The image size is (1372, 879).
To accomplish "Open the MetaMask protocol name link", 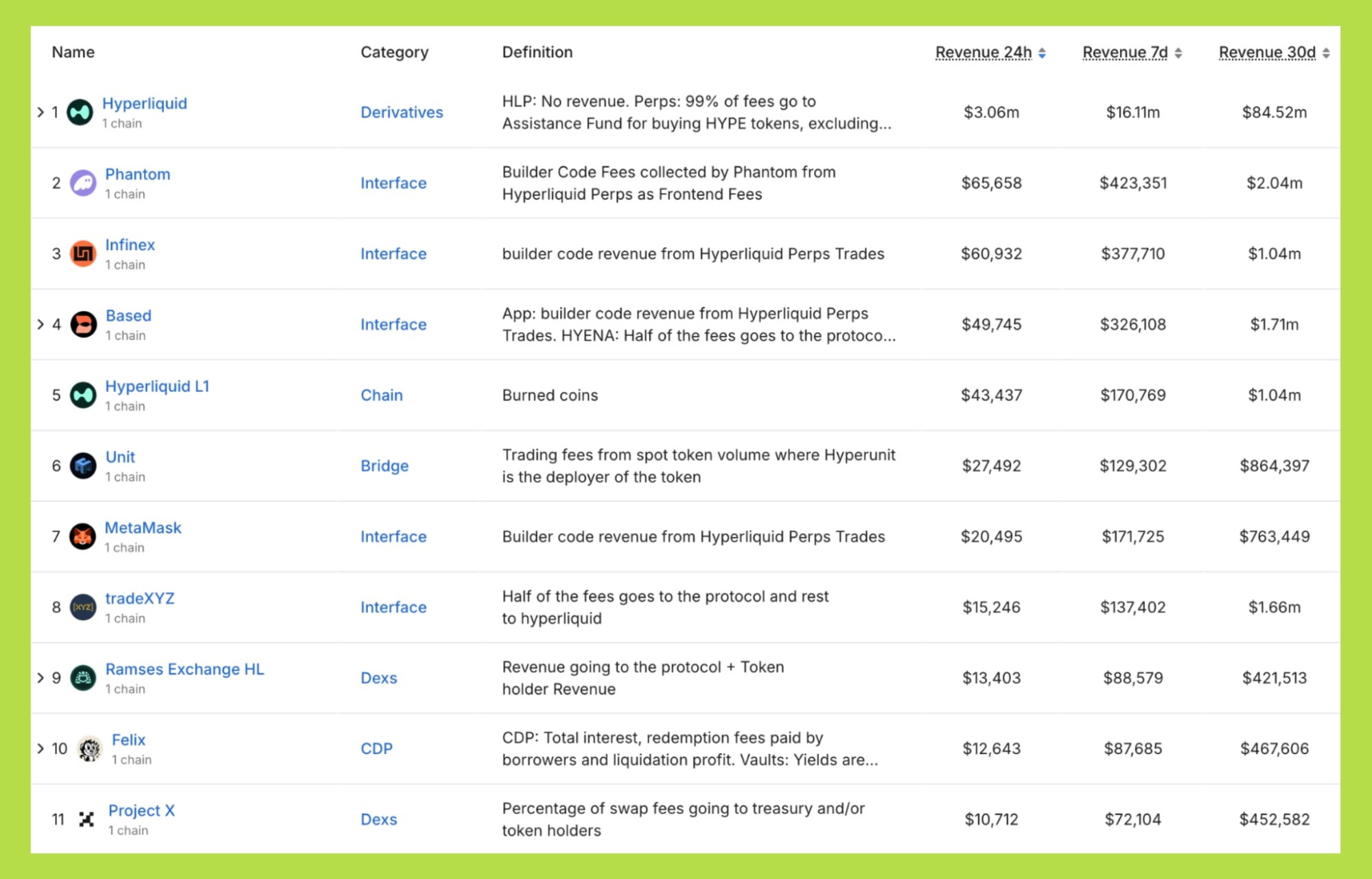I will click(143, 528).
